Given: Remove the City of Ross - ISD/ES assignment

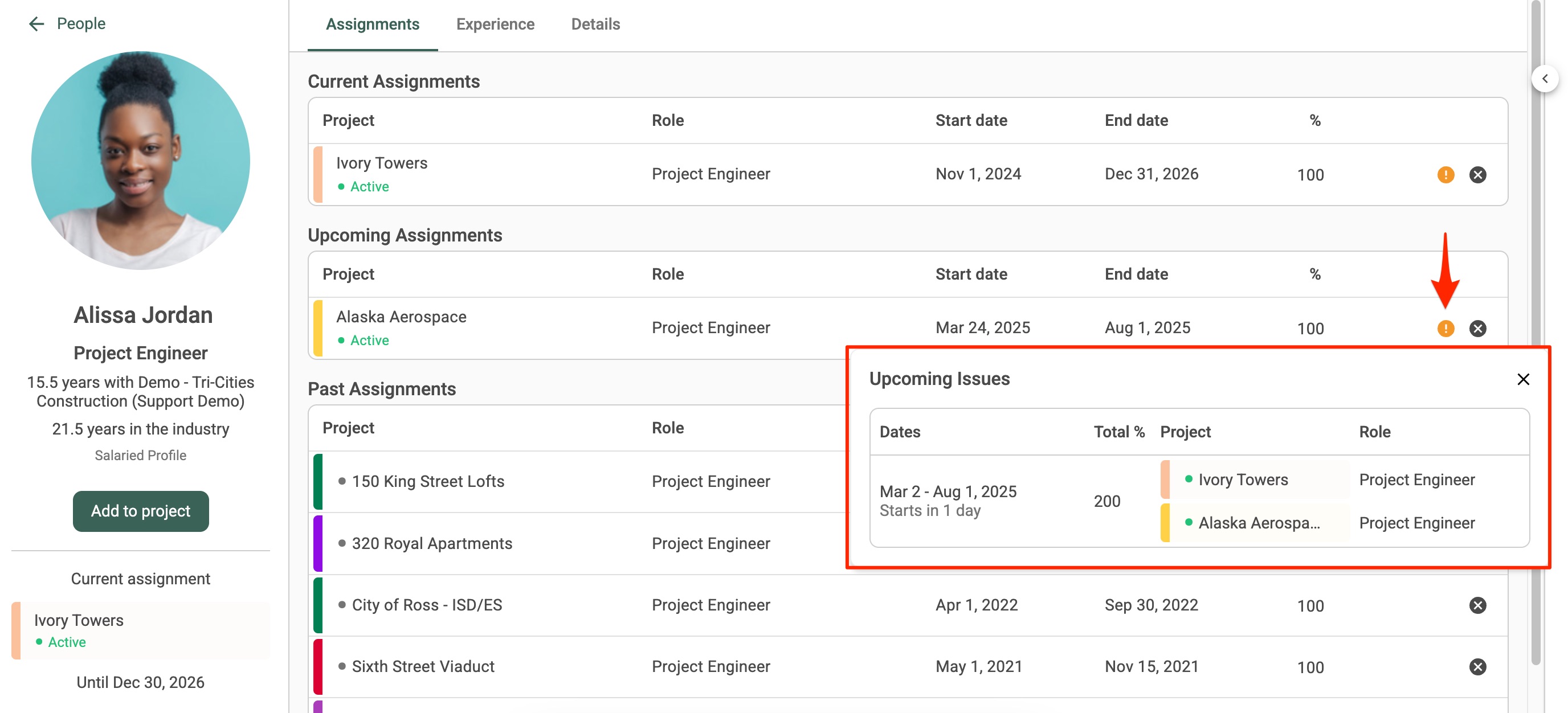Looking at the screenshot, I should [x=1477, y=605].
